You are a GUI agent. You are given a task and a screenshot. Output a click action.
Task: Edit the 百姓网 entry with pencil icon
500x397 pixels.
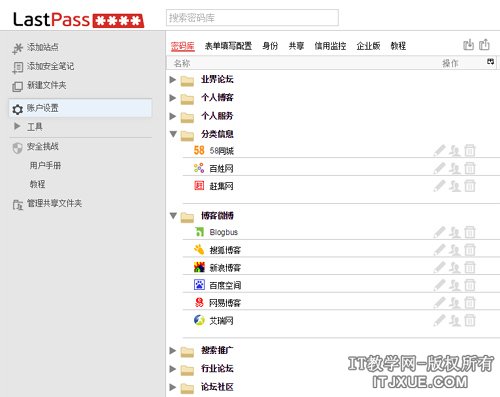click(x=440, y=168)
